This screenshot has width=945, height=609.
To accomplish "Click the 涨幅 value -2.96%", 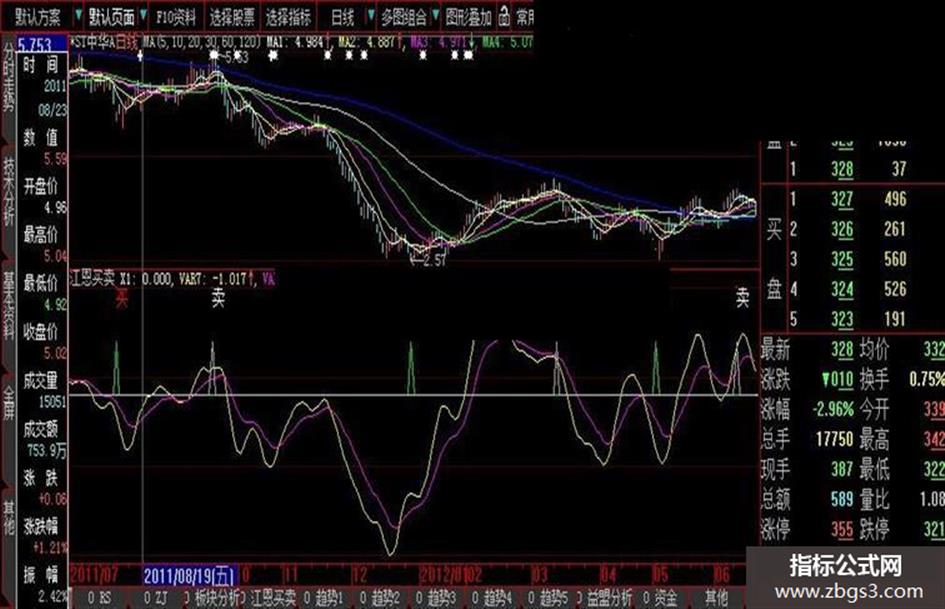I will point(834,409).
